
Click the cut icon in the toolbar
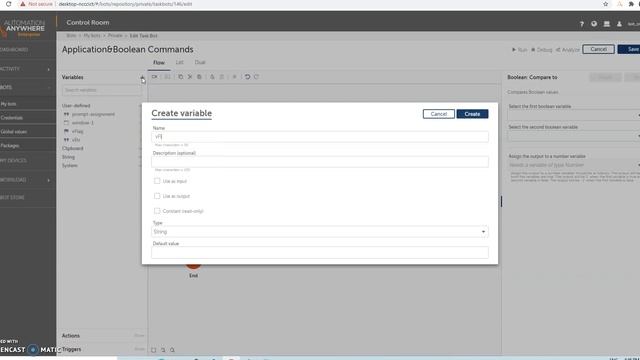tap(190, 77)
